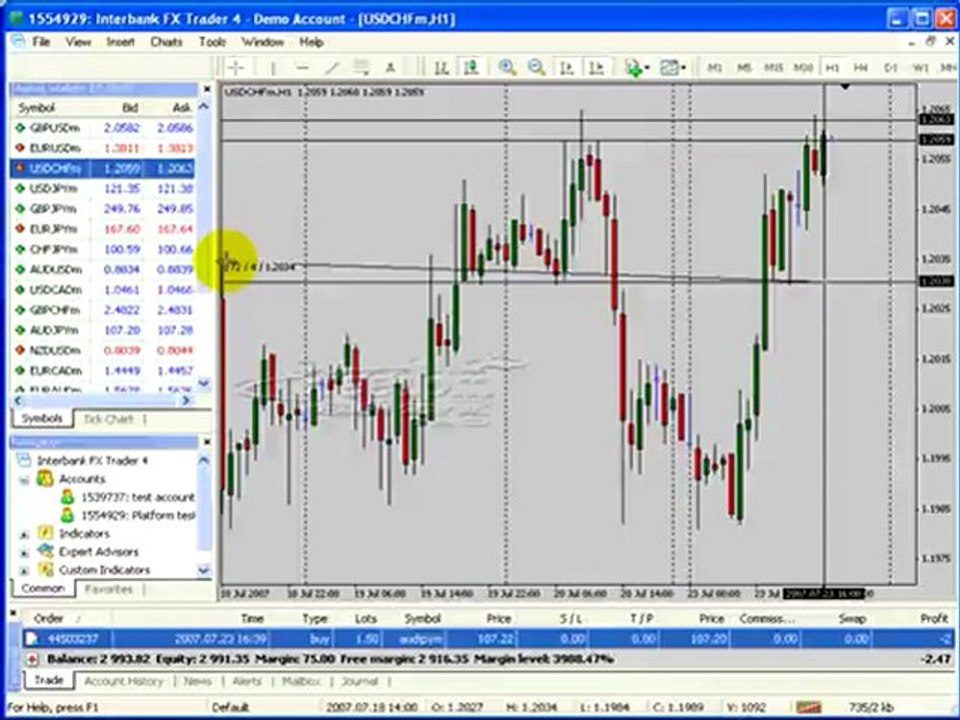The image size is (960, 720).
Task: Sort orders by Lots column header
Action: (366, 618)
